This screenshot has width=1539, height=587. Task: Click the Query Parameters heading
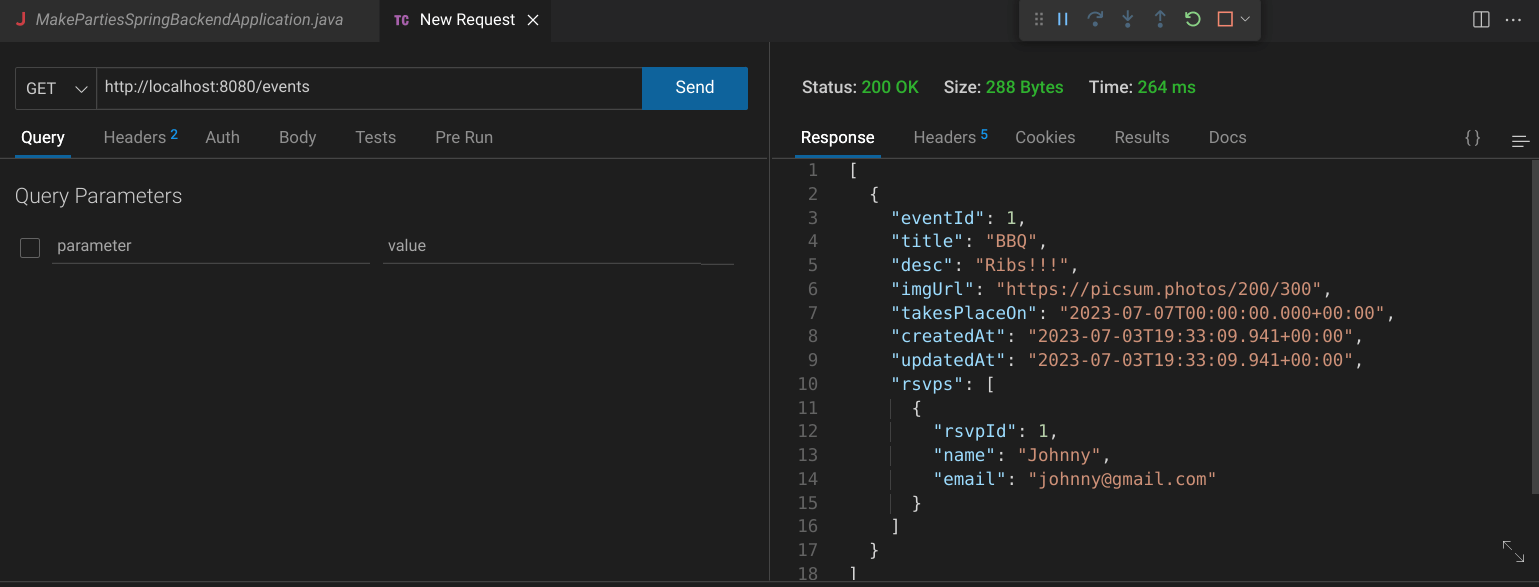pyautogui.click(x=99, y=196)
